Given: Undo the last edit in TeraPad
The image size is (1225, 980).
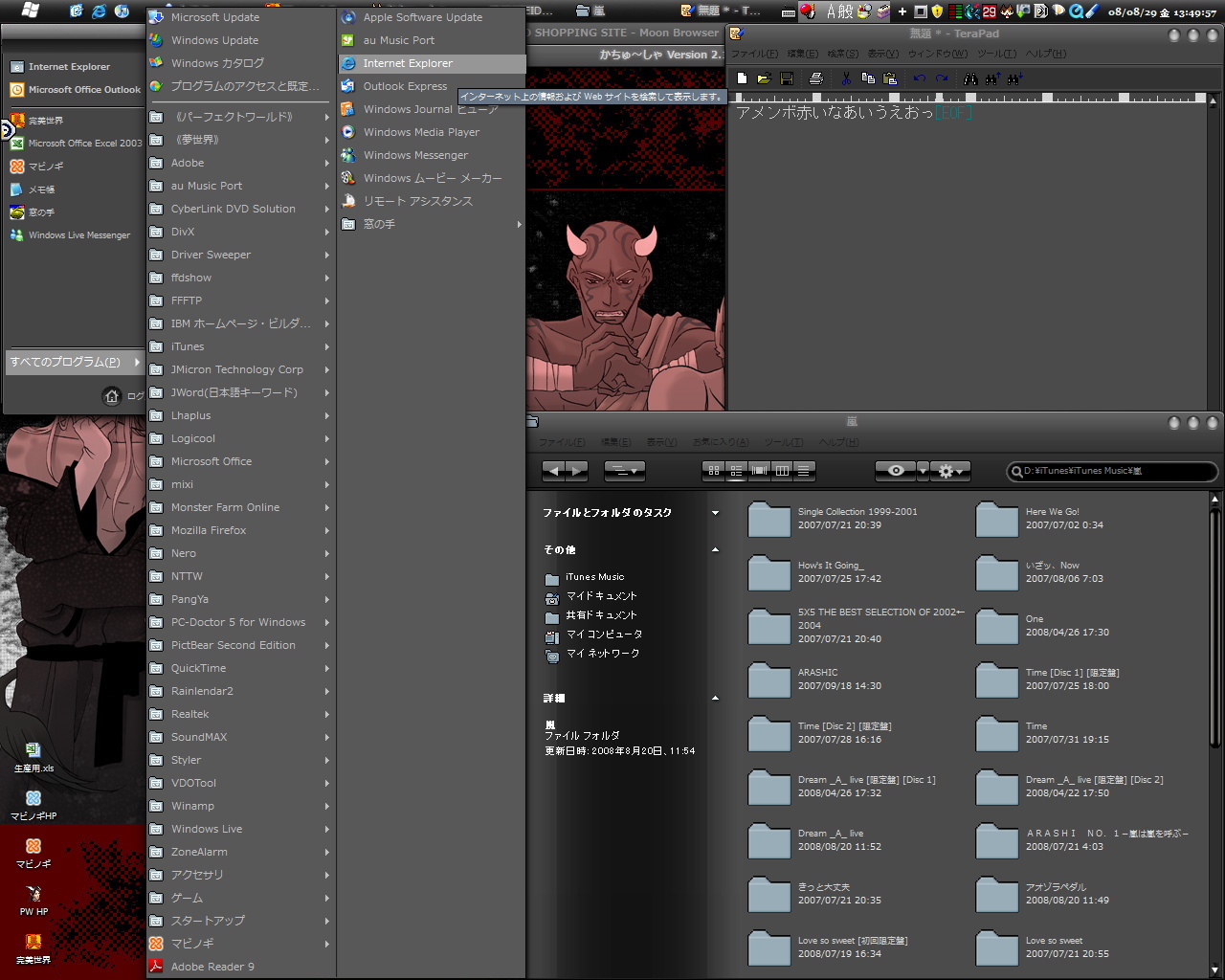Looking at the screenshot, I should click(x=920, y=78).
